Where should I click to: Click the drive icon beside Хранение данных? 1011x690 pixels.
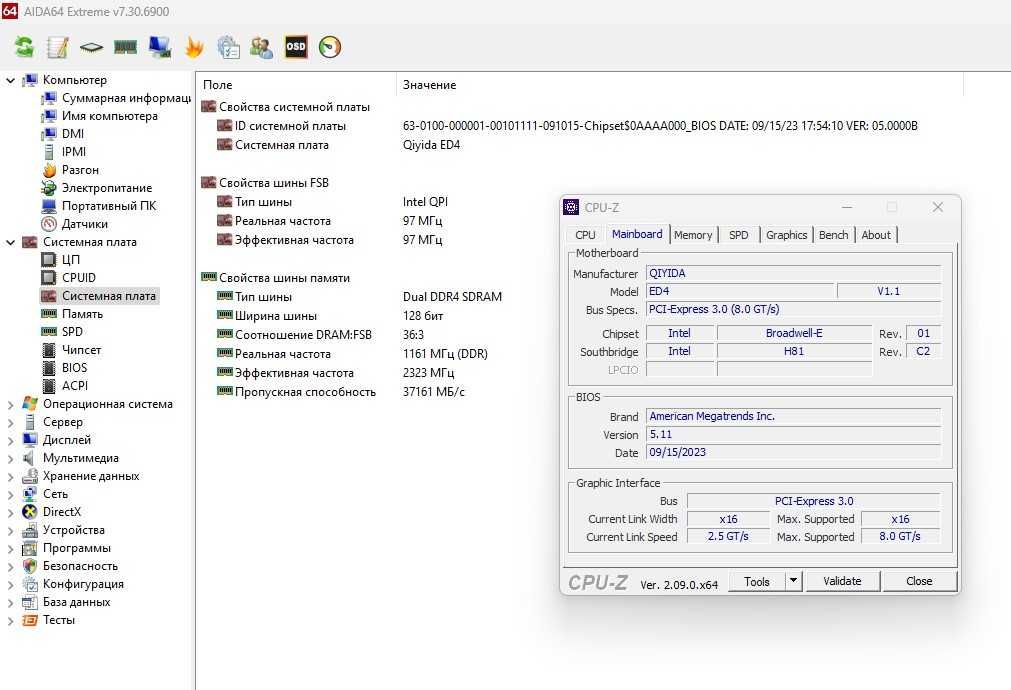pos(30,476)
